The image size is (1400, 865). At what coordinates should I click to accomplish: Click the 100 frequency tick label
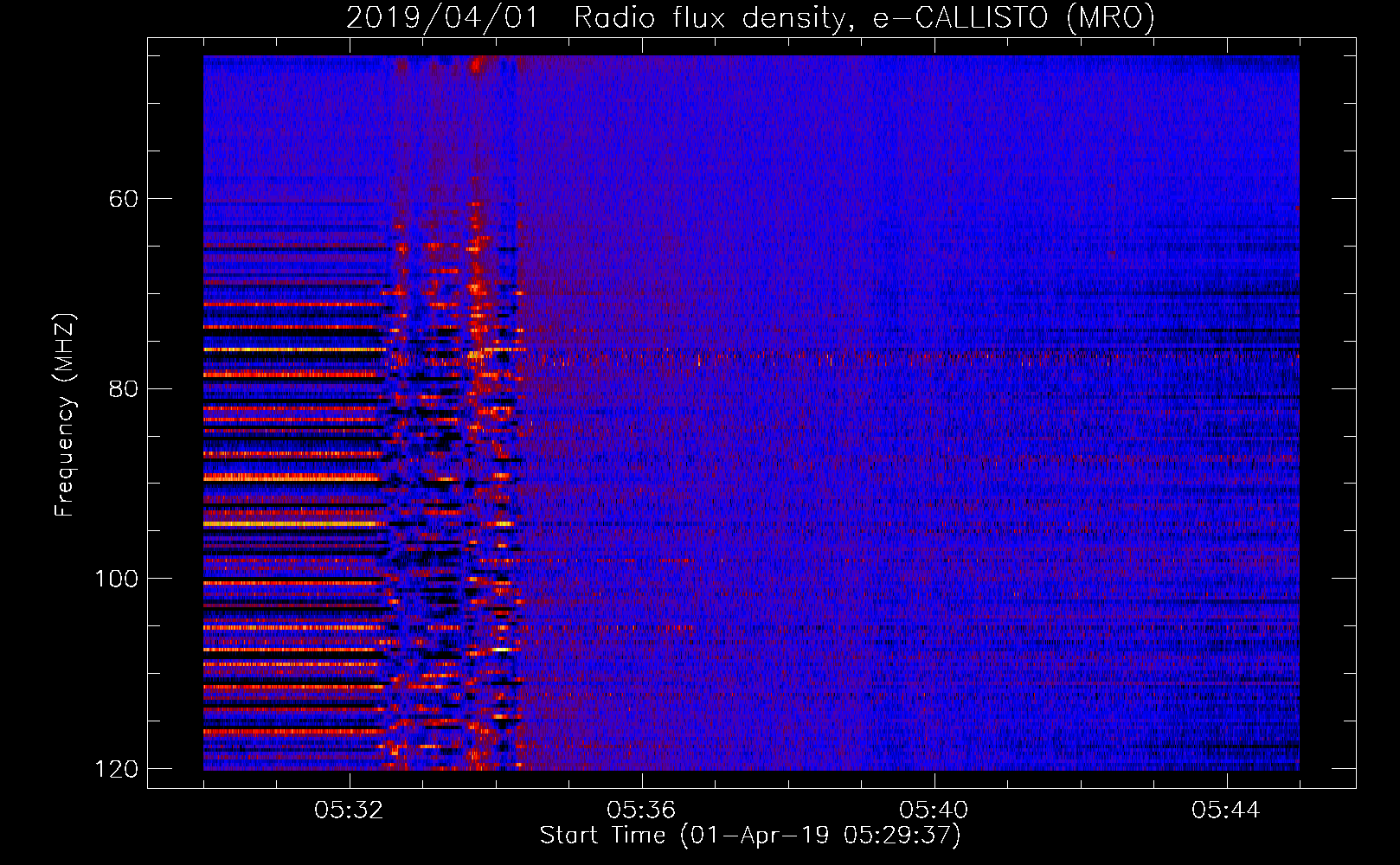(x=117, y=579)
